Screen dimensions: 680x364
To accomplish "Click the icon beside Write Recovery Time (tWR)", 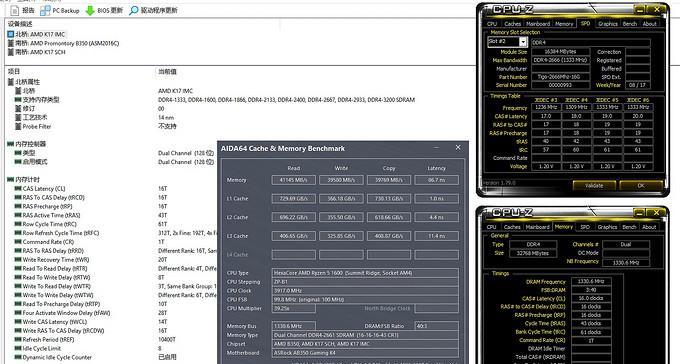I will pyautogui.click(x=18, y=259).
